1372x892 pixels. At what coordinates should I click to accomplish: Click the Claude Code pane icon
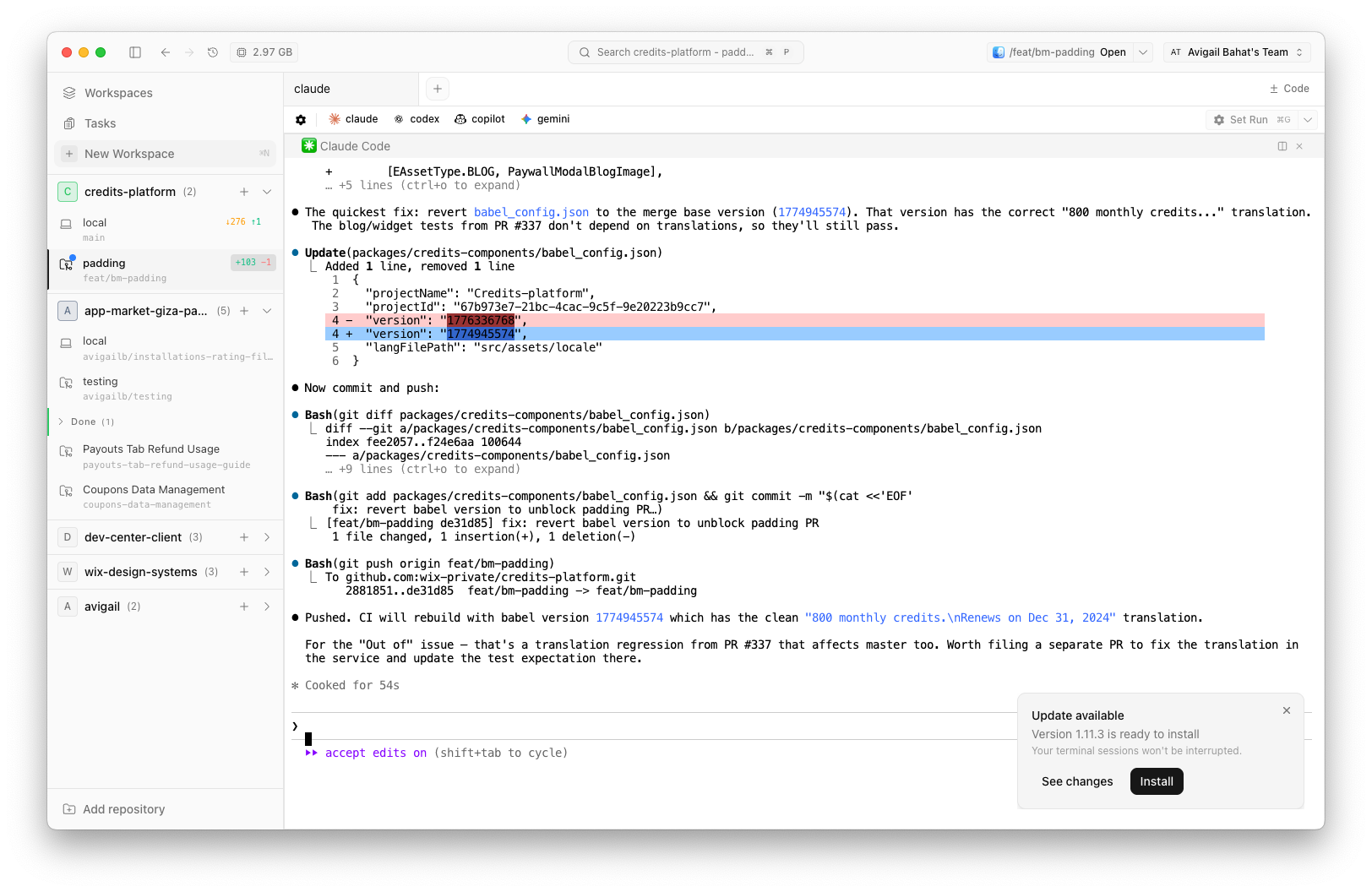click(x=309, y=146)
